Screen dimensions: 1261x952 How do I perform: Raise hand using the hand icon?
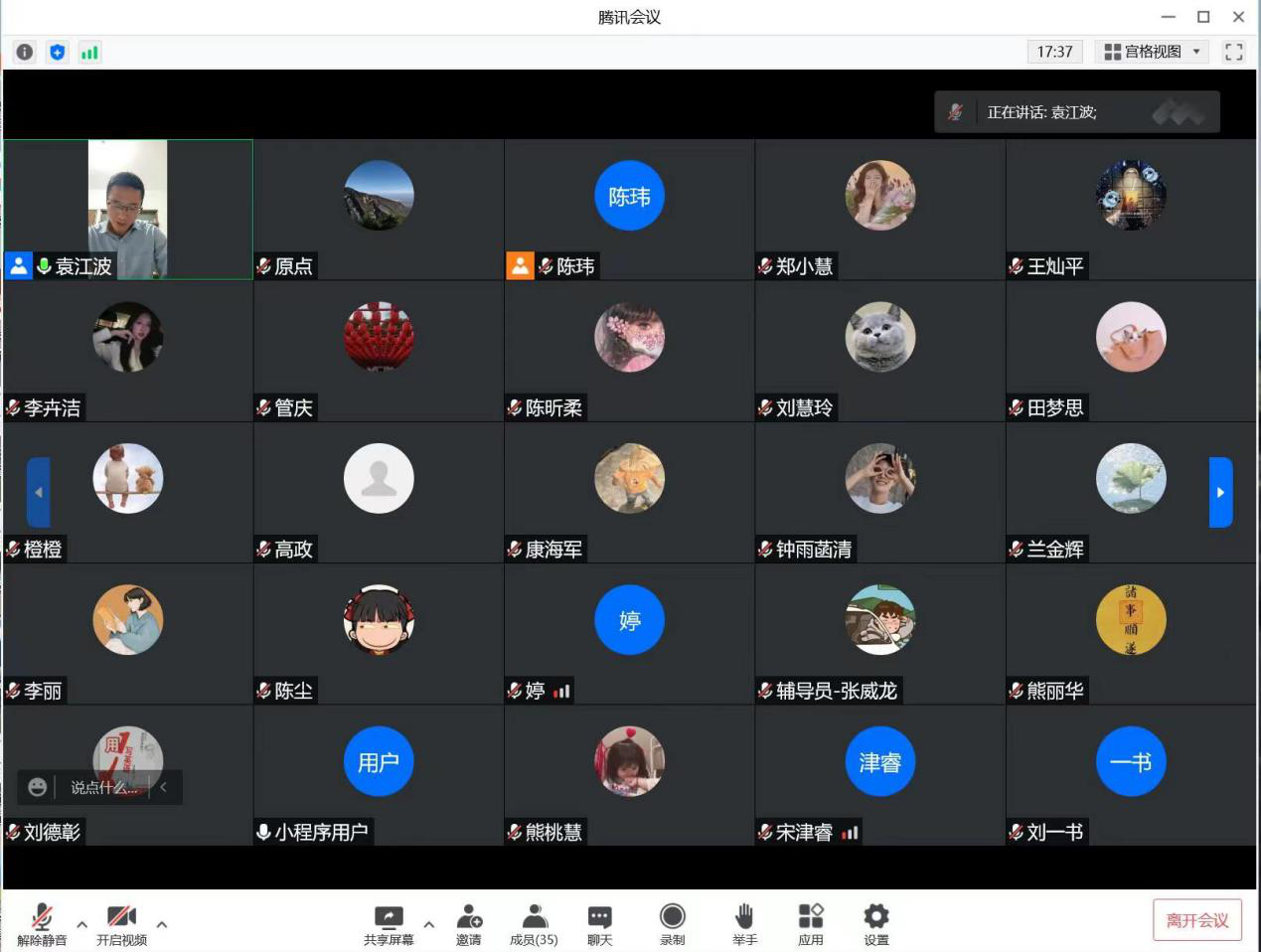tap(744, 923)
